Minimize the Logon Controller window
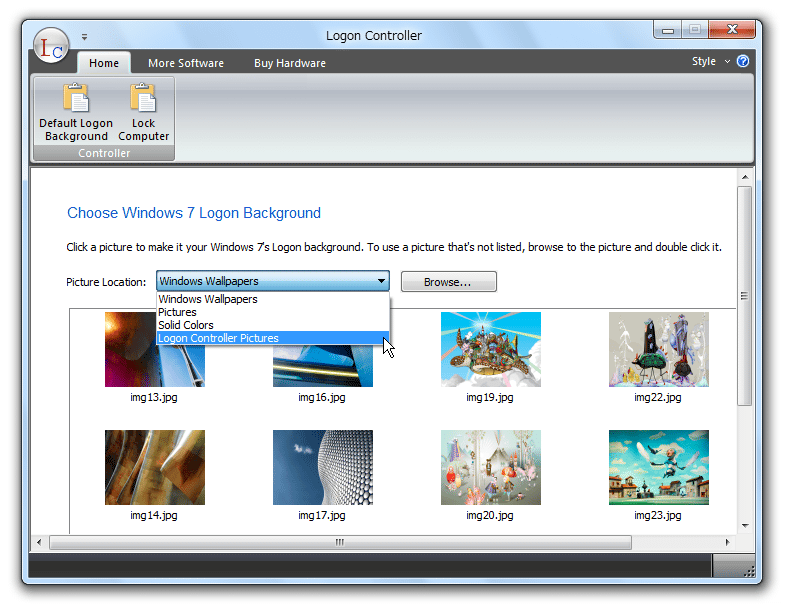This screenshot has width=786, height=608. [667, 30]
